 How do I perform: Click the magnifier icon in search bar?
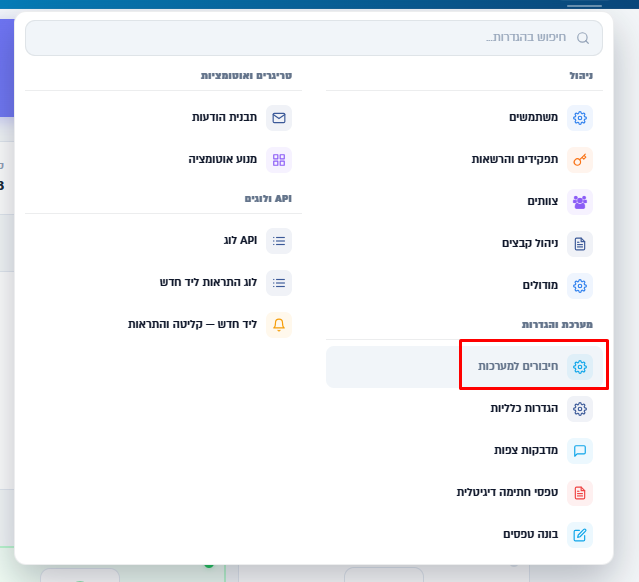583,38
